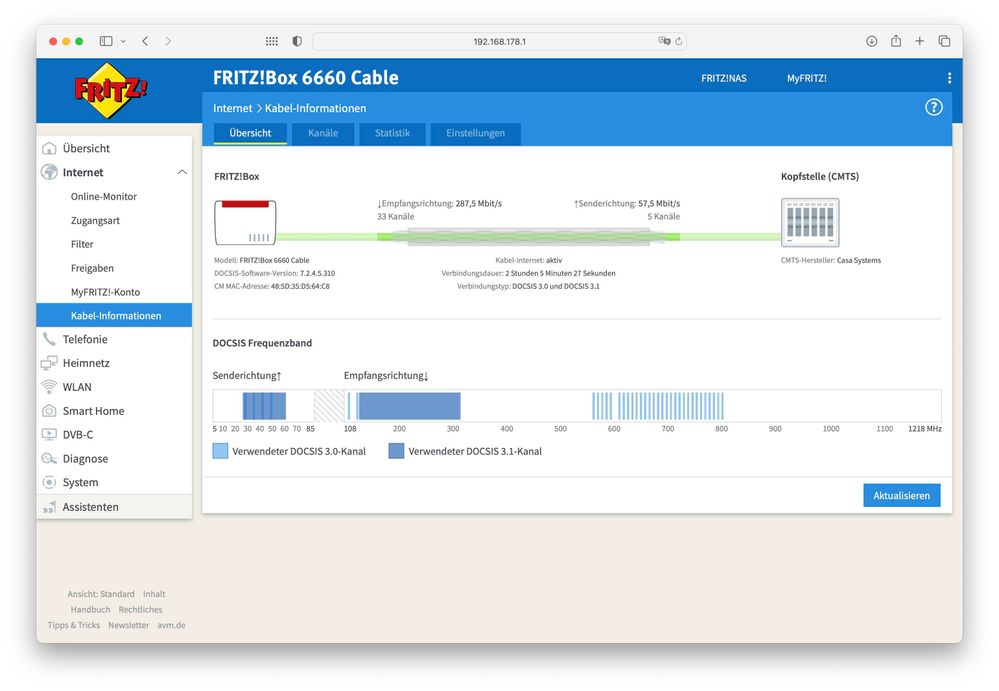
Task: Click the large DOCSIS 3.1 downstream block
Action: tap(409, 406)
